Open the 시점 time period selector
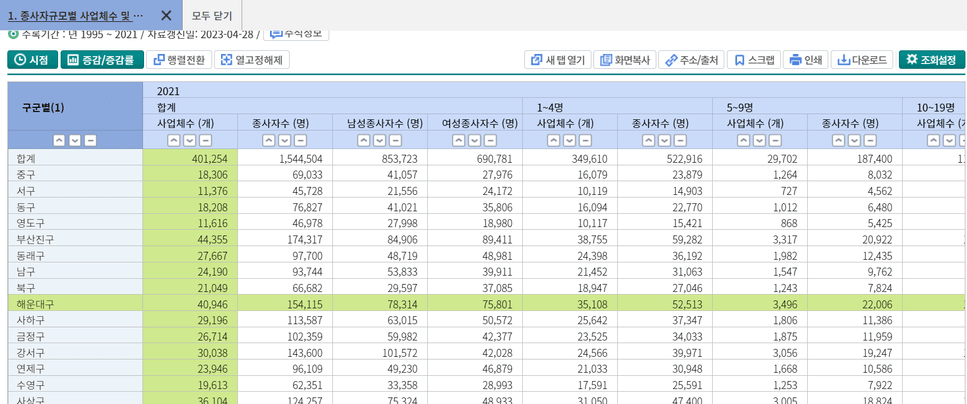 (32, 60)
